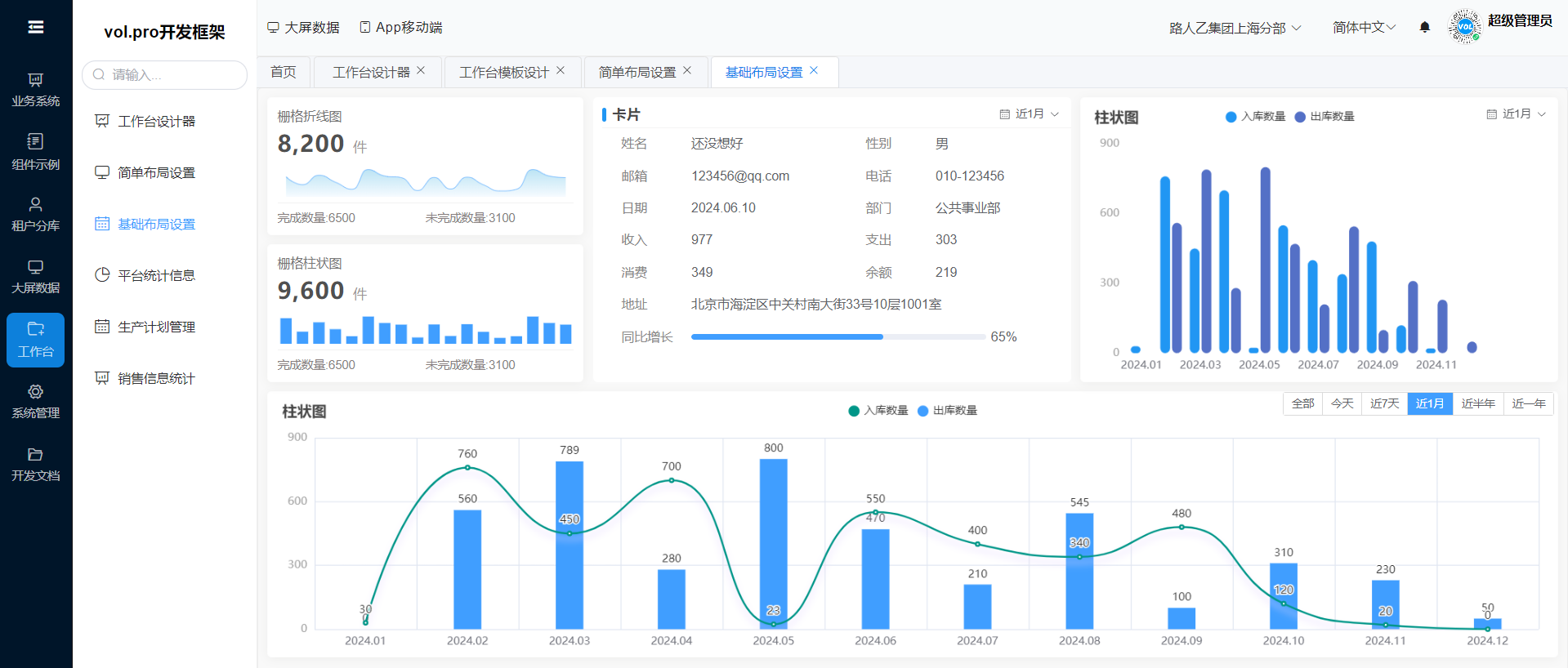
Task: Click 8,200 件 statistic value
Action: pos(322,144)
